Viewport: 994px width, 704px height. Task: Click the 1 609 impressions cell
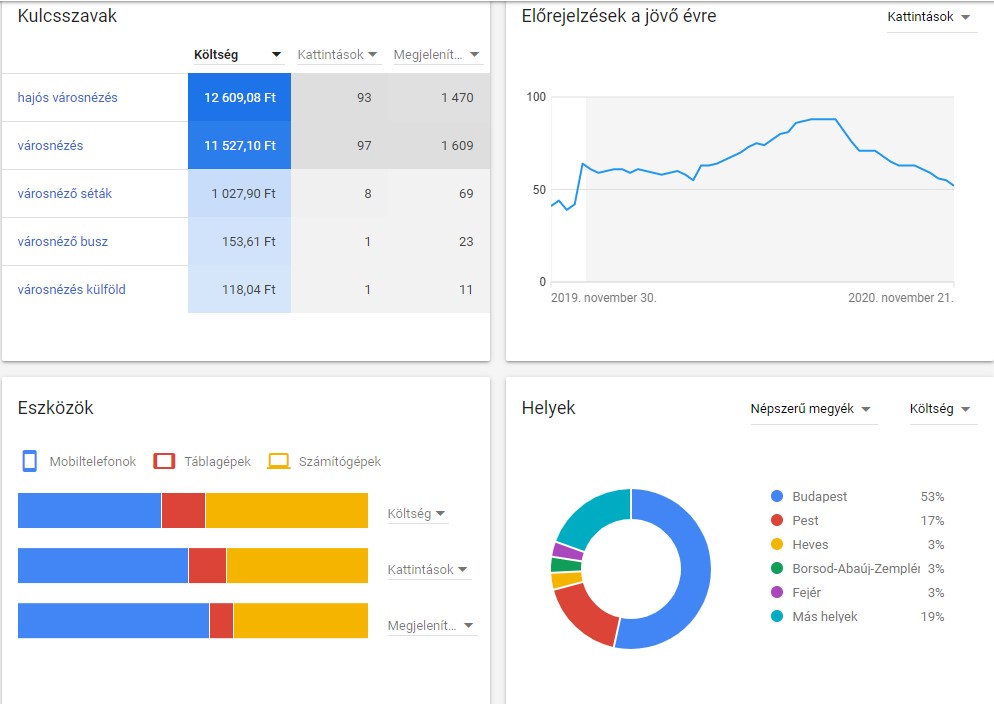(439, 145)
